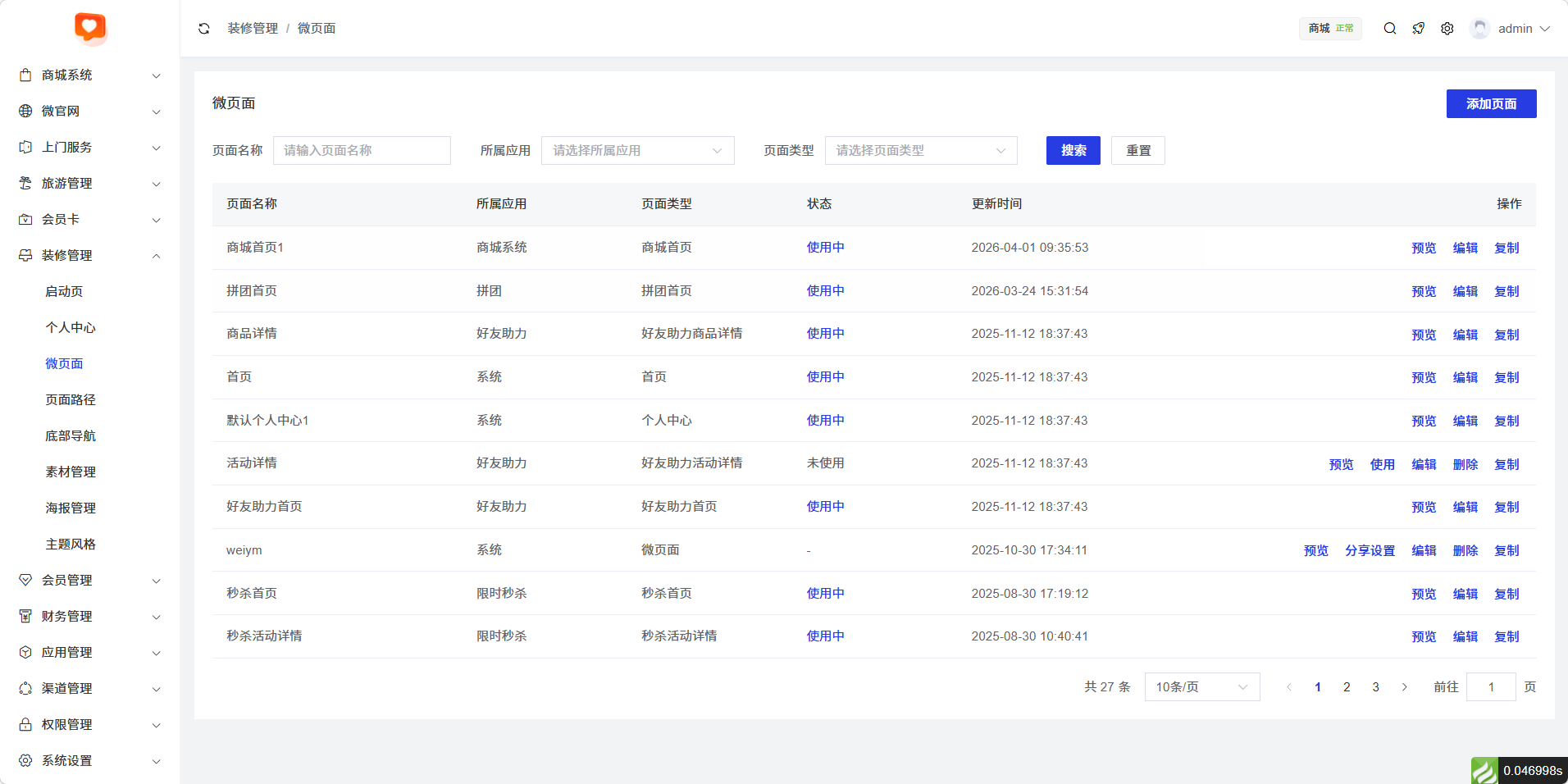Viewport: 1568px width, 784px height.
Task: Go to page 2 in pagination
Action: tap(1347, 687)
